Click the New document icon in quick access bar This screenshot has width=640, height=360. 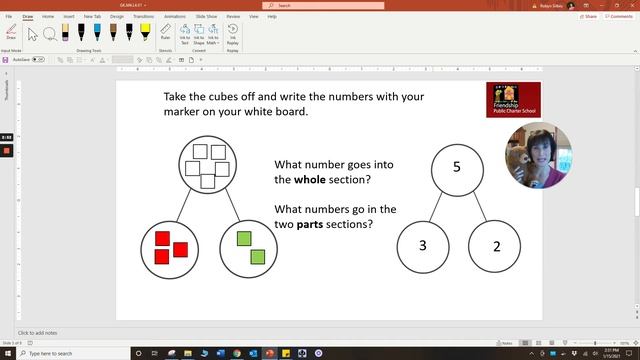pyautogui.click(x=191, y=60)
